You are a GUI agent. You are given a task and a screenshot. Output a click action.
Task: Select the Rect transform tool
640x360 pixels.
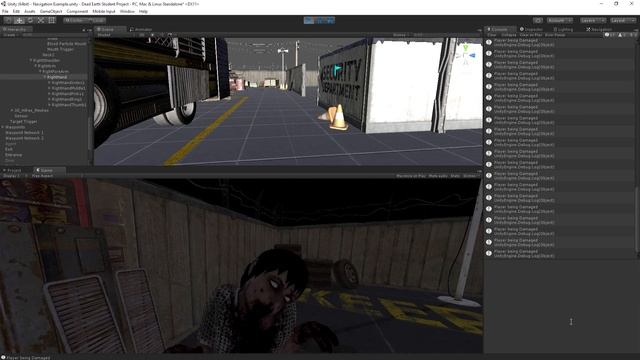coord(52,20)
